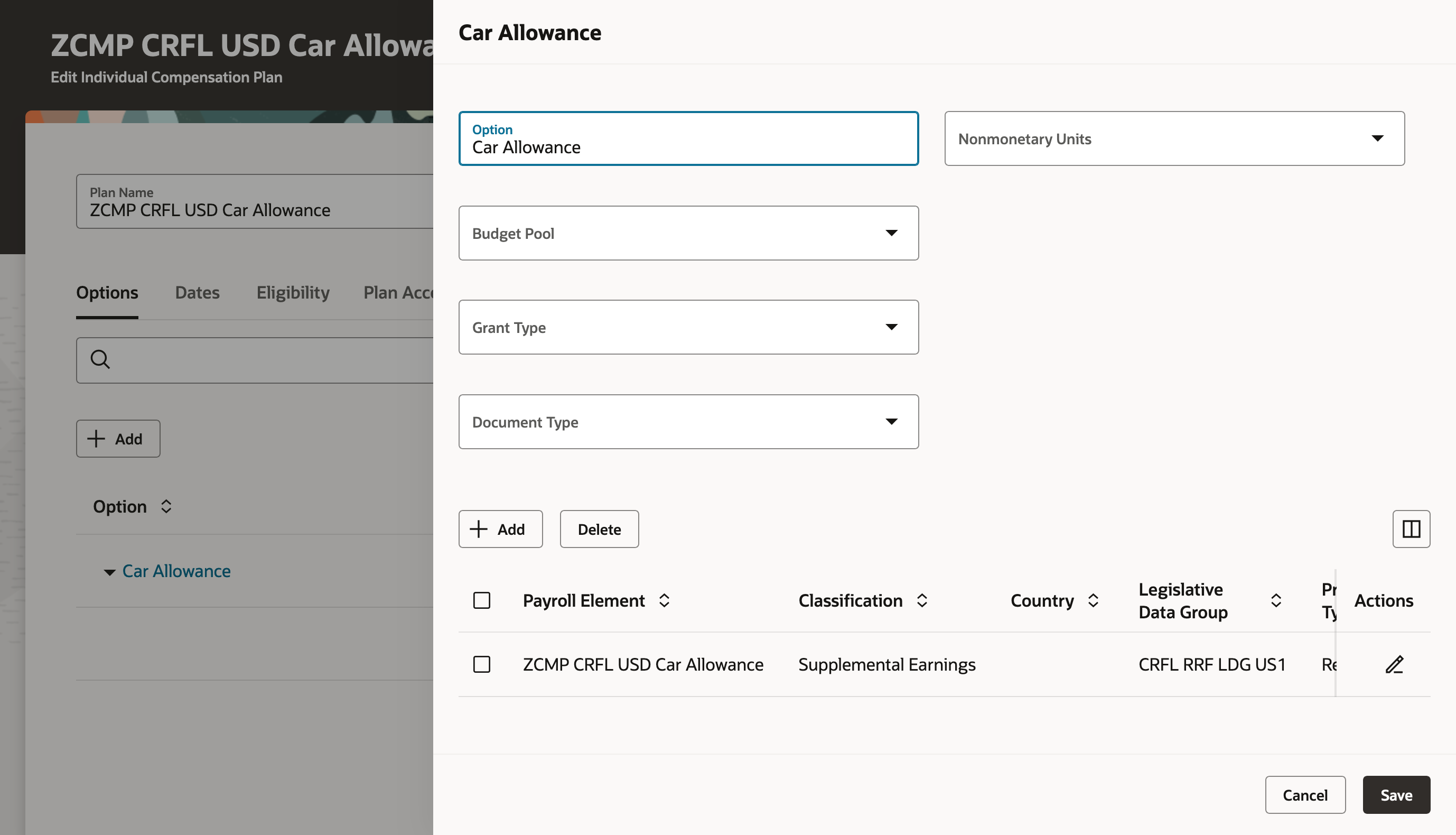Switch to the Plan Access tab

398,292
